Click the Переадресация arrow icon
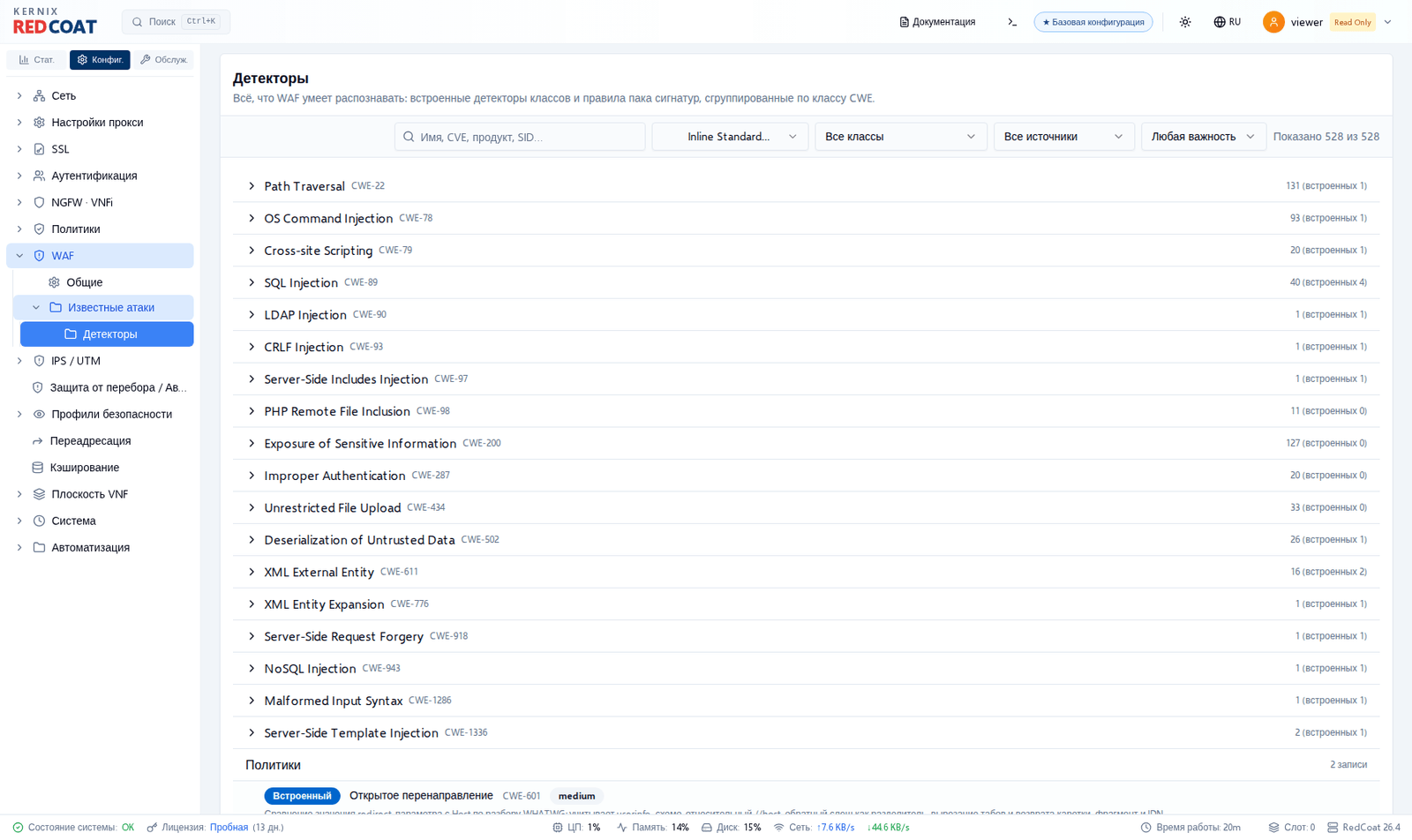The width and height of the screenshot is (1412, 840). (x=37, y=440)
